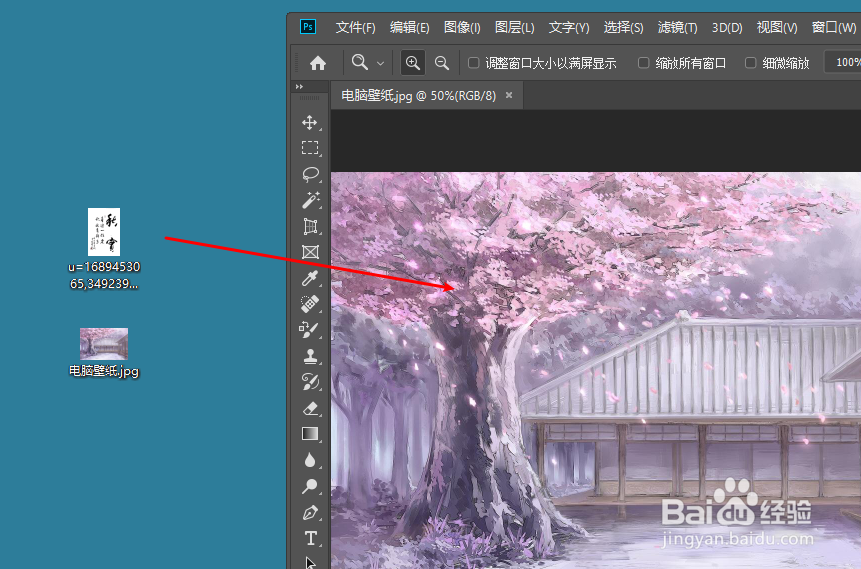Select the Rectangular Marquee tool

310,148
